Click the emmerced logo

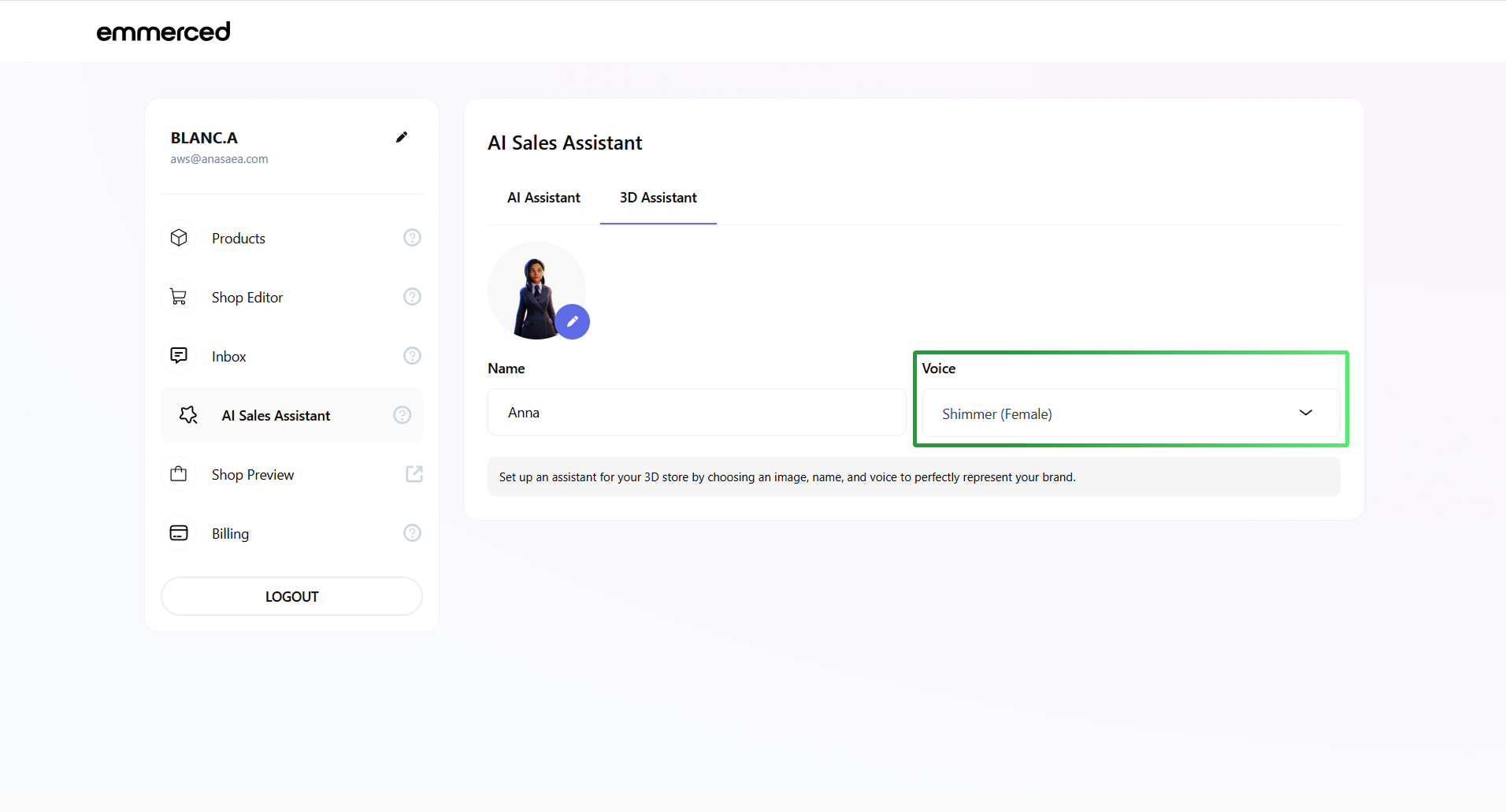(x=163, y=32)
